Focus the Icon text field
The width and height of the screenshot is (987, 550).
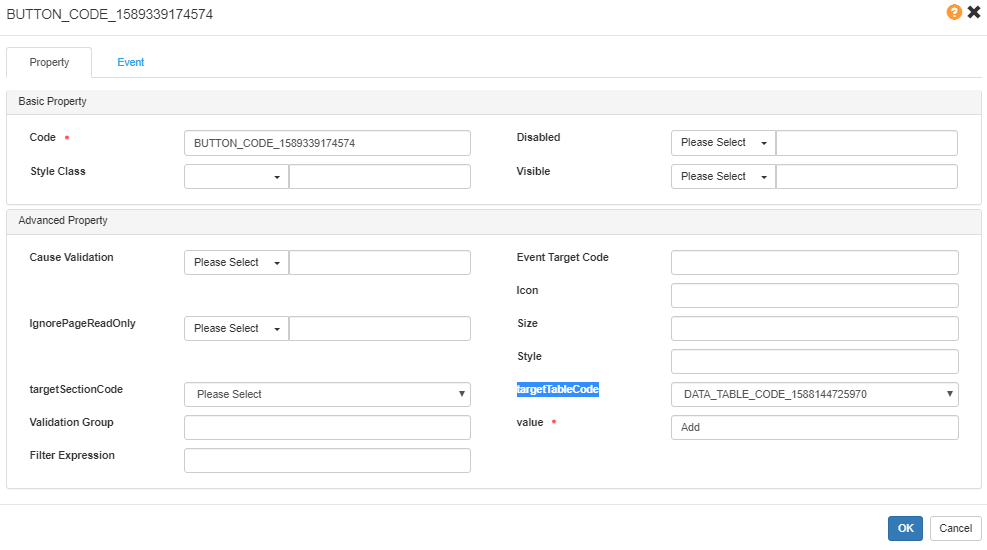814,296
